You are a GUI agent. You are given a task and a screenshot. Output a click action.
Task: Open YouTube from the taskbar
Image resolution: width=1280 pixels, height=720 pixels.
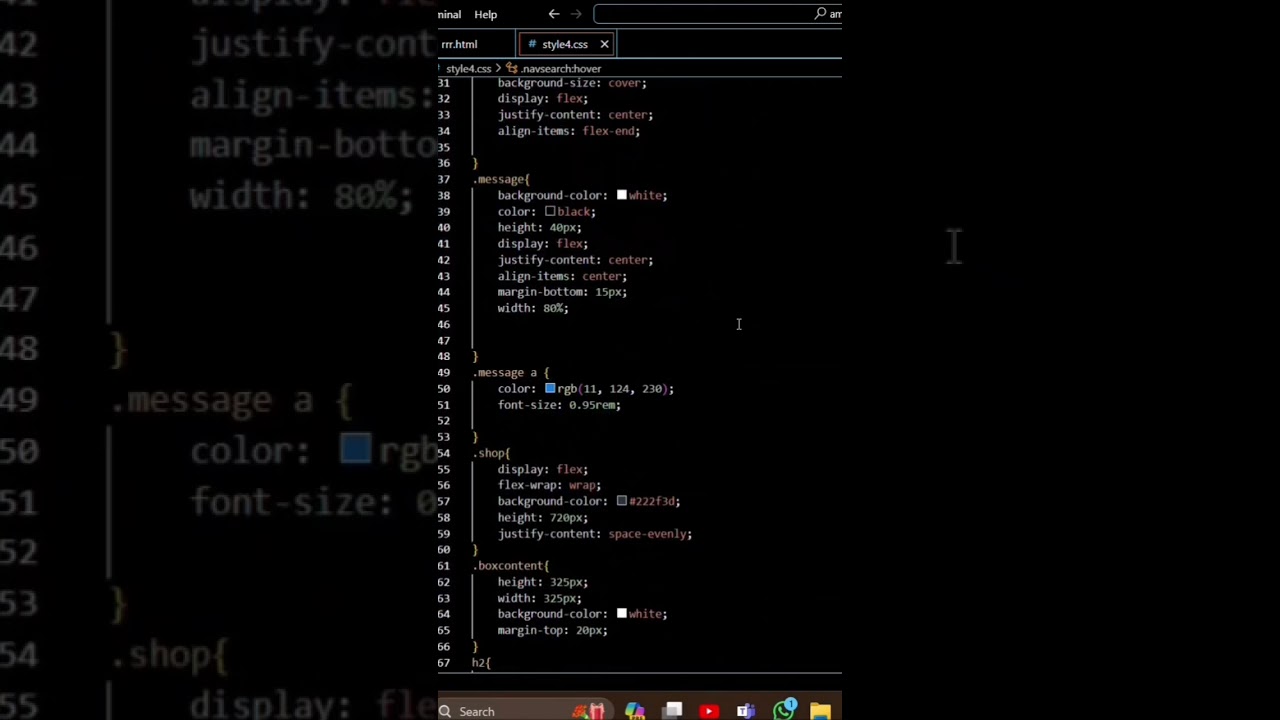(709, 711)
